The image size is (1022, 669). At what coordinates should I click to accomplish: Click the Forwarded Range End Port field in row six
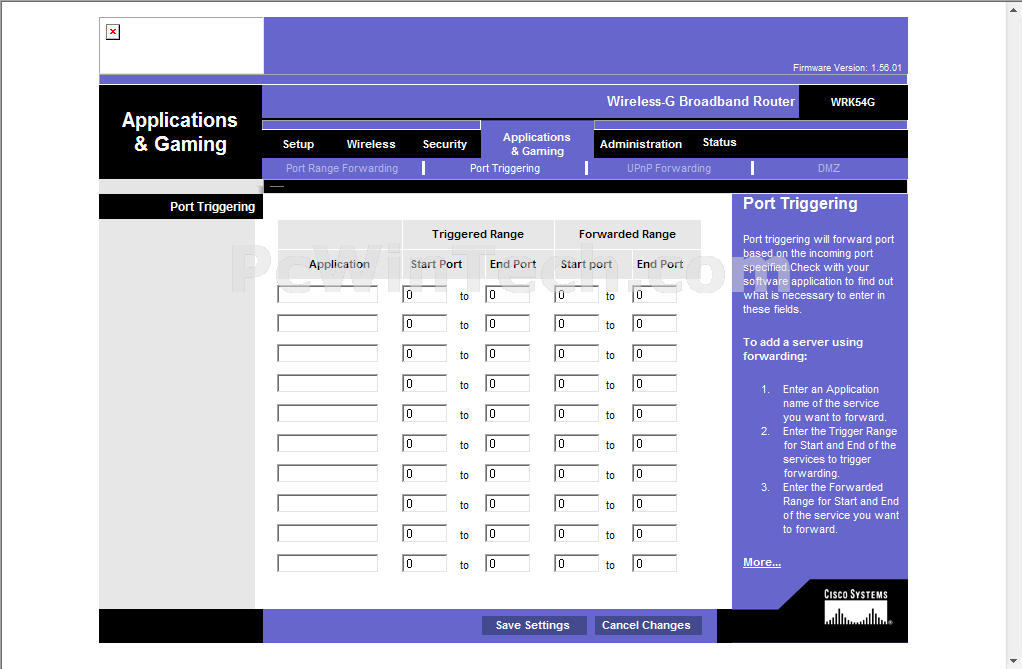654,444
